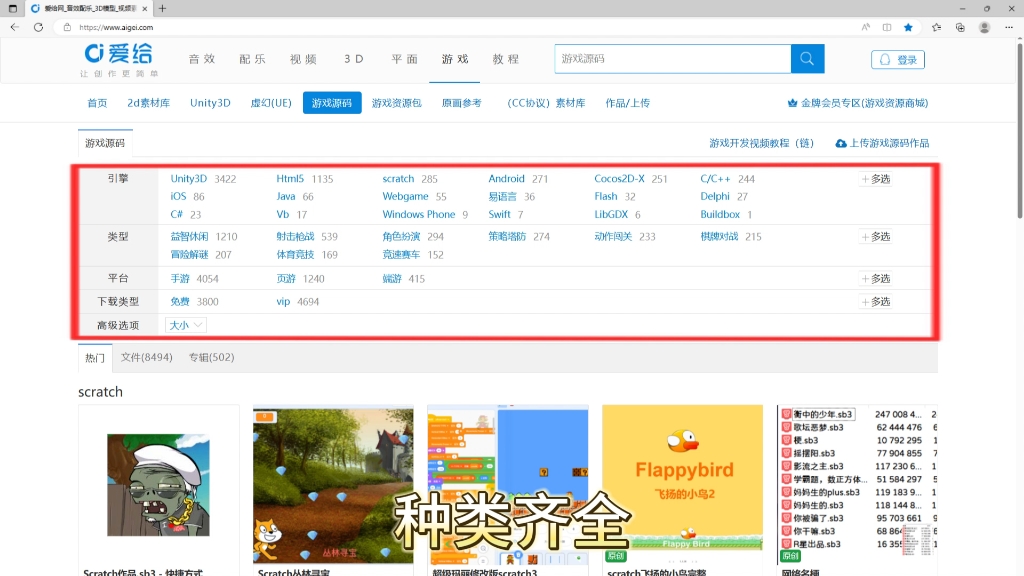Open the 原画参考 sub navigation link
Image resolution: width=1024 pixels, height=576 pixels.
point(462,103)
